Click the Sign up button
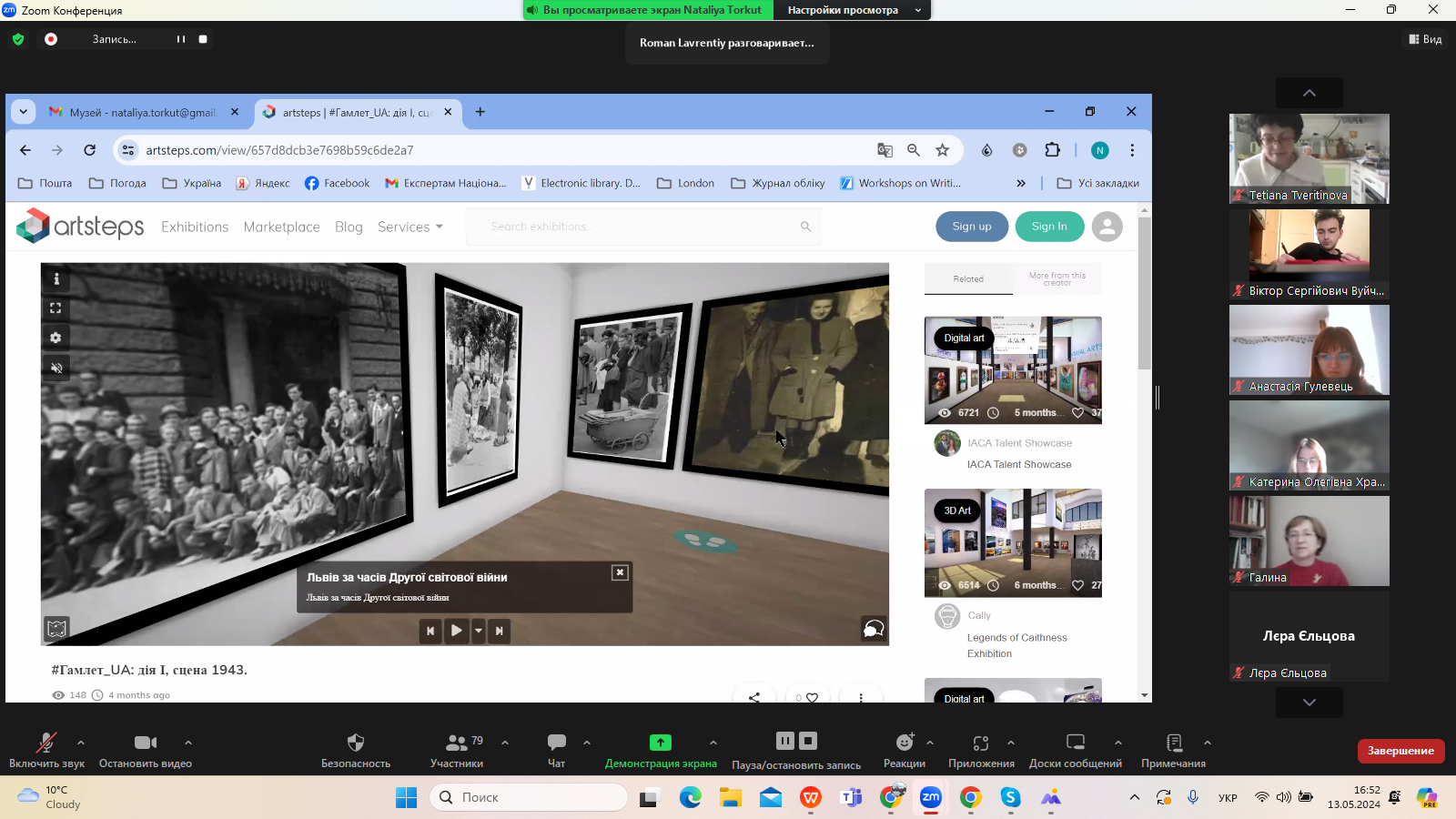Viewport: 1456px width, 819px height. [x=971, y=227]
